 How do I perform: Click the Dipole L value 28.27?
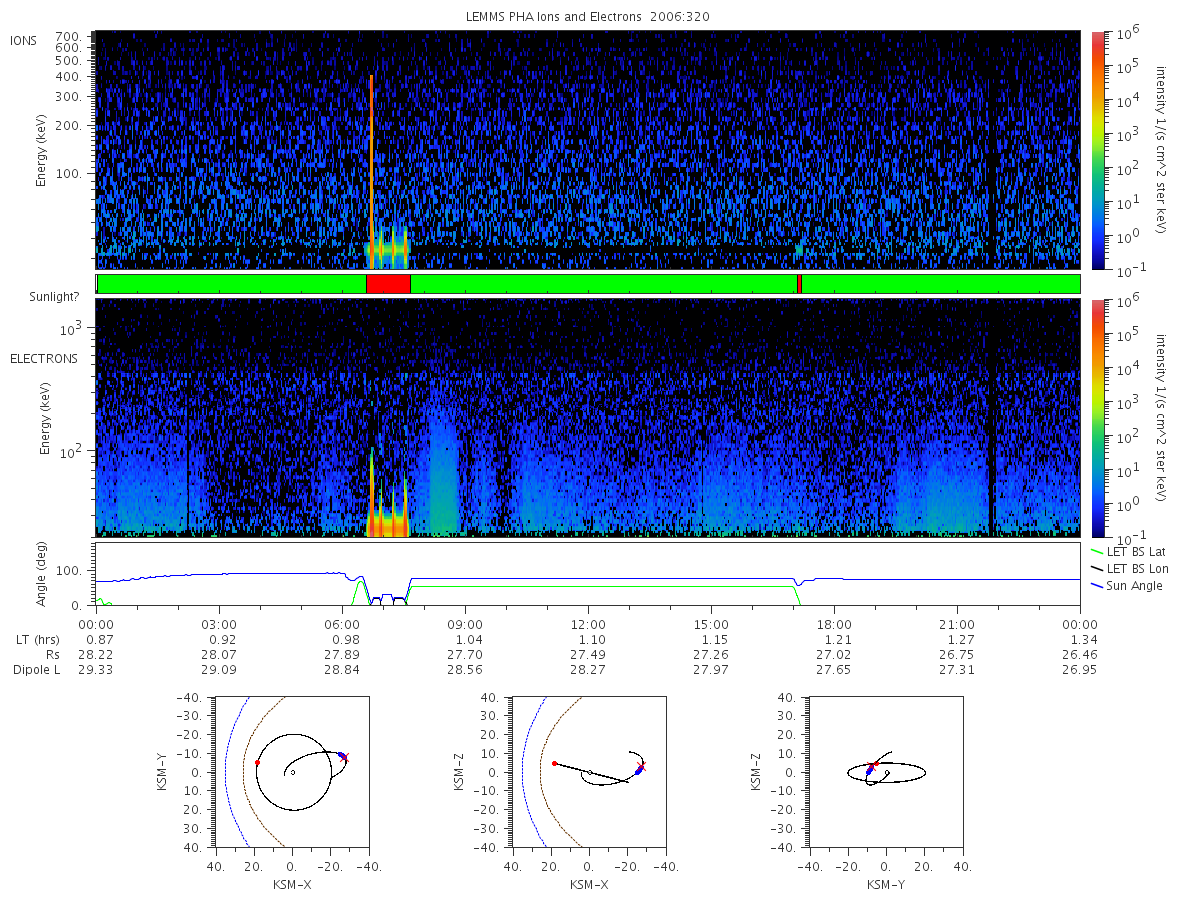coord(588,669)
